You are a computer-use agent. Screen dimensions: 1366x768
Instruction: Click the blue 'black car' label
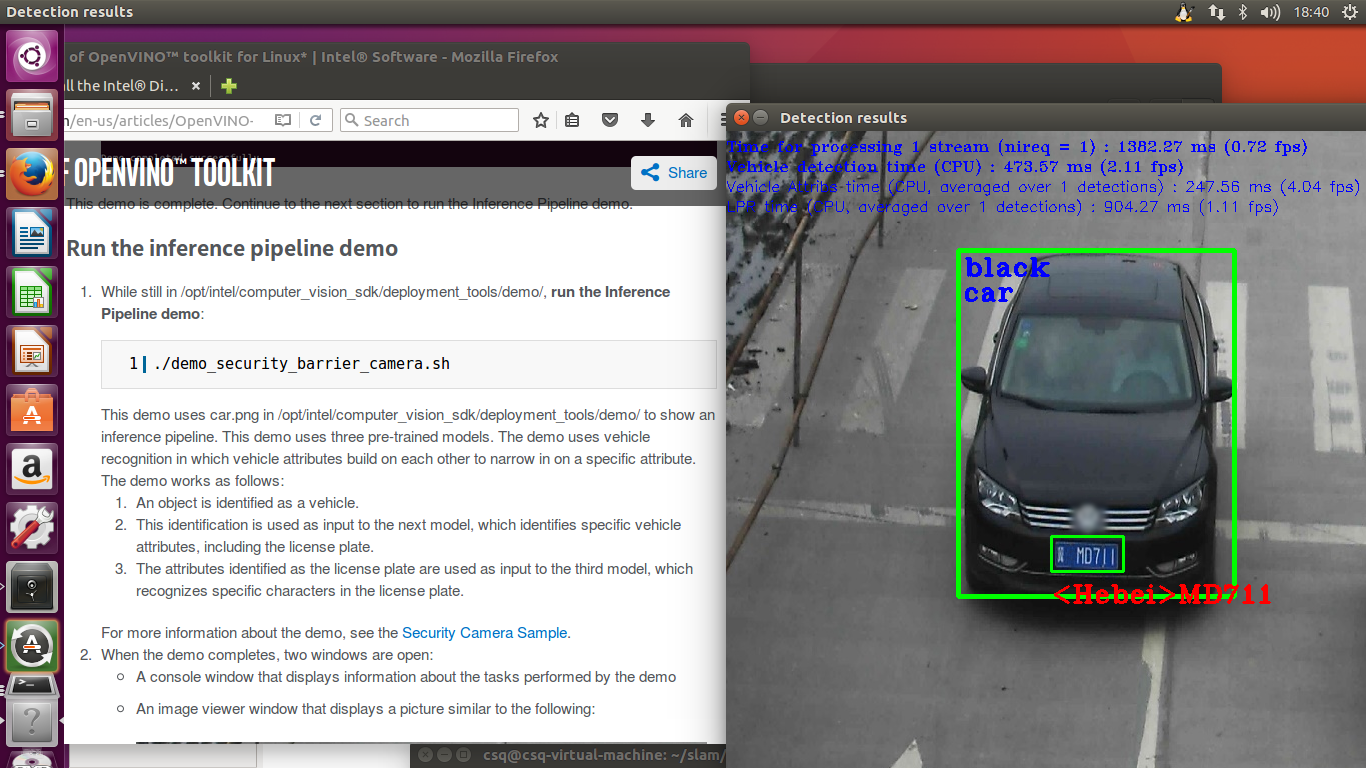click(x=1007, y=280)
